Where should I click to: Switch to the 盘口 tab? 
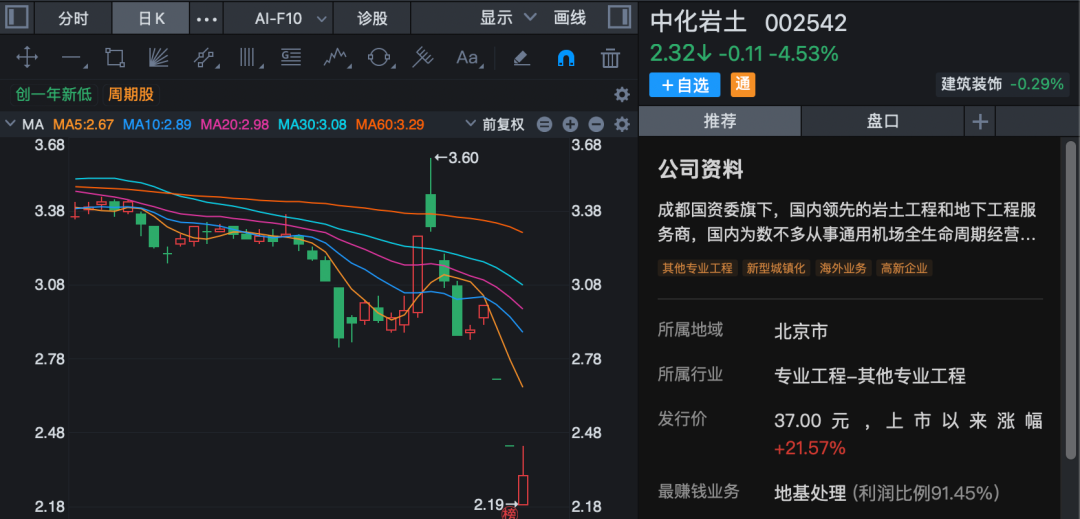point(882,121)
